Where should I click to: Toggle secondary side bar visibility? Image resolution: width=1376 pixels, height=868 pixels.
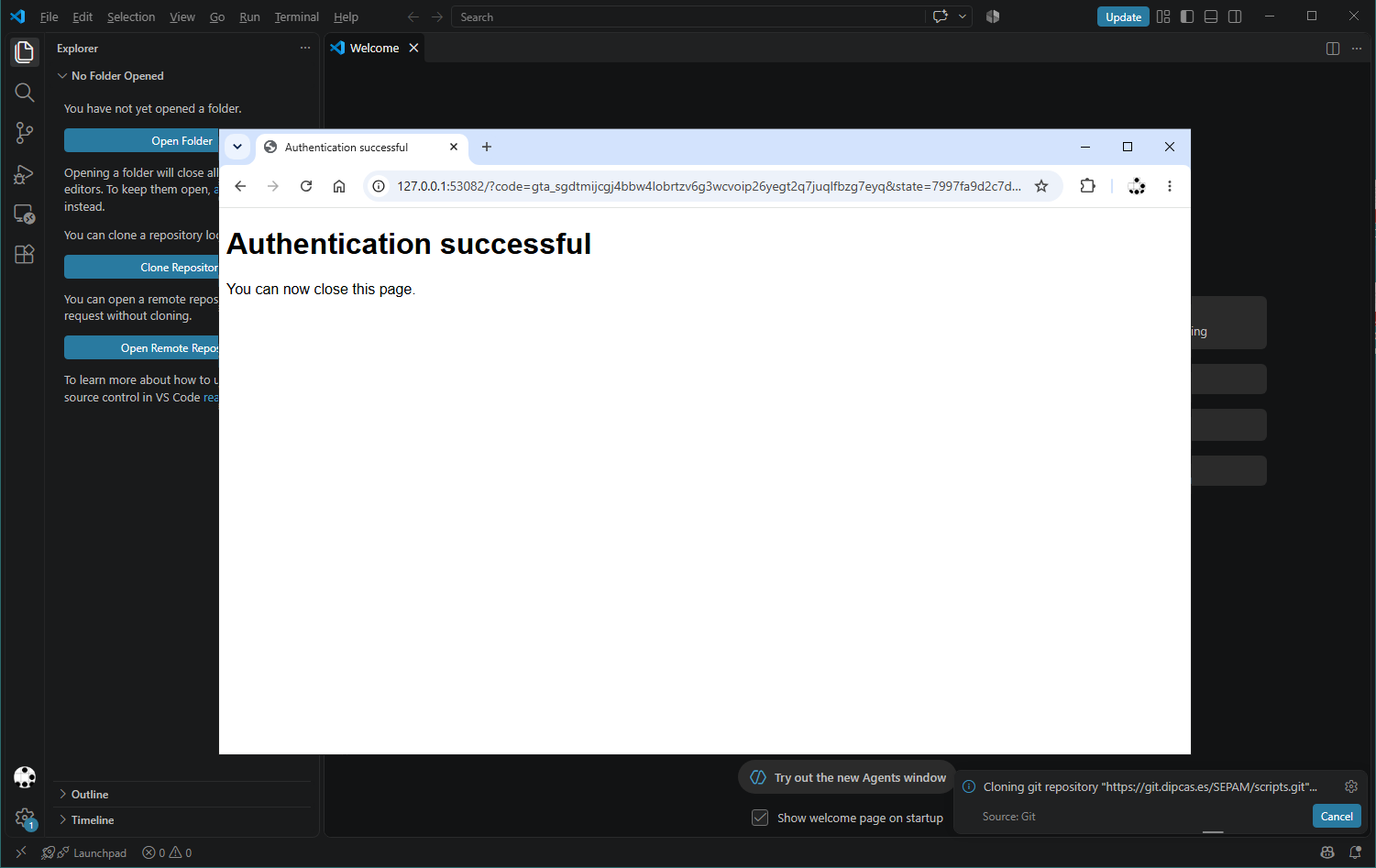1235,16
